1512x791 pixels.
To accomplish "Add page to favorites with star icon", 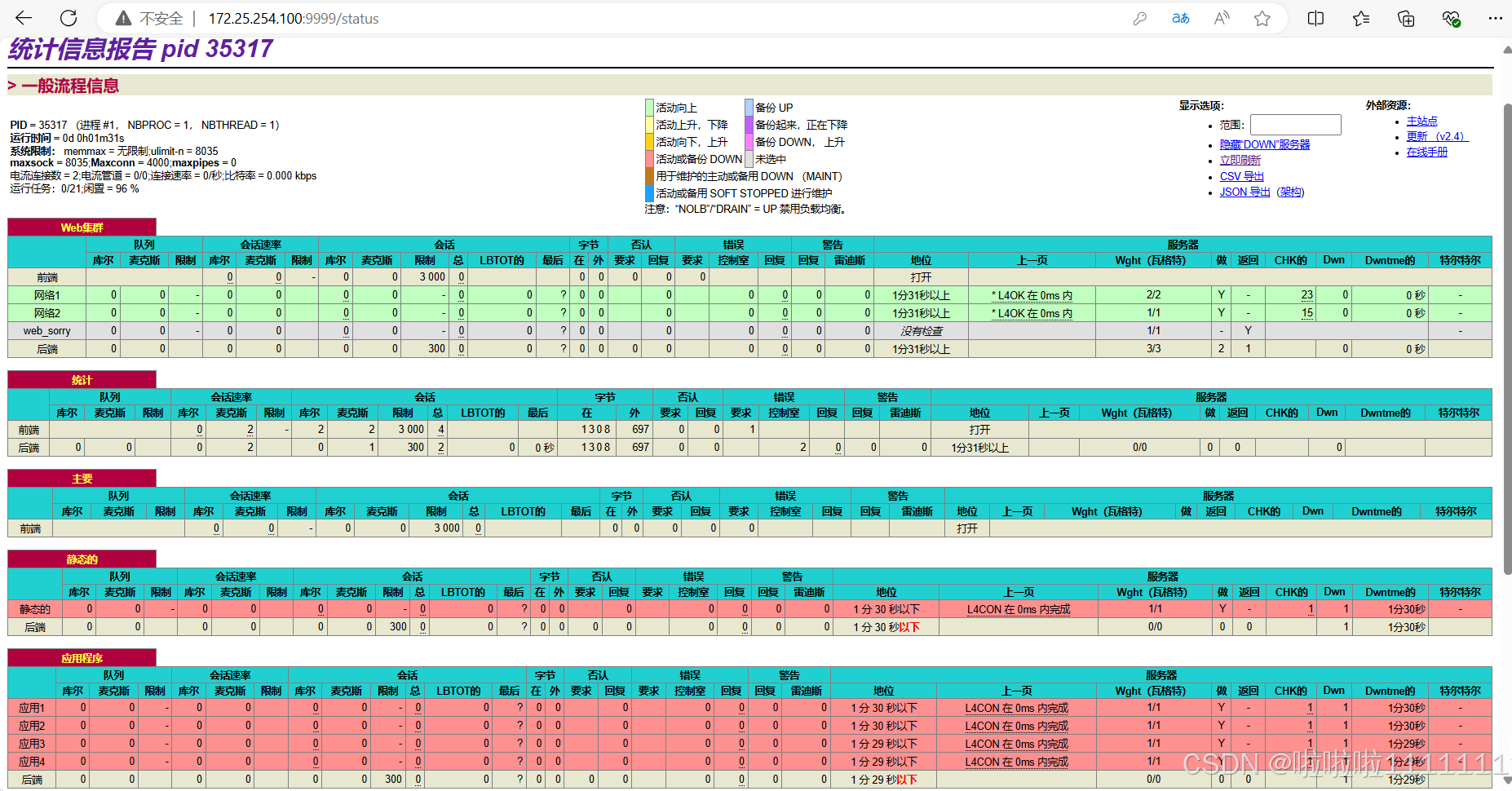I will point(1262,19).
